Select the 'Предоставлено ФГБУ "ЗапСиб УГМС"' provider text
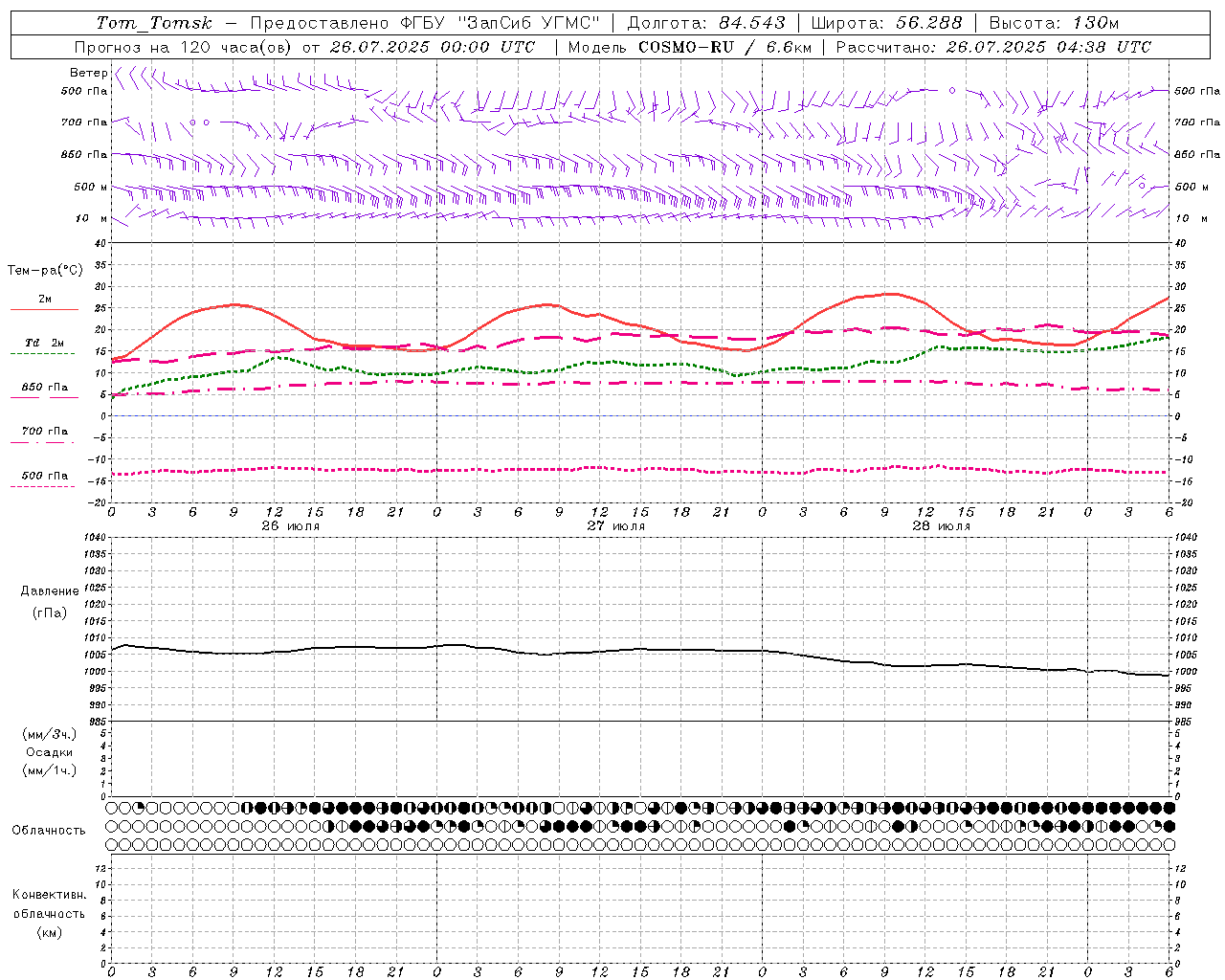Viewport: 1225px width, 980px height. click(425, 23)
